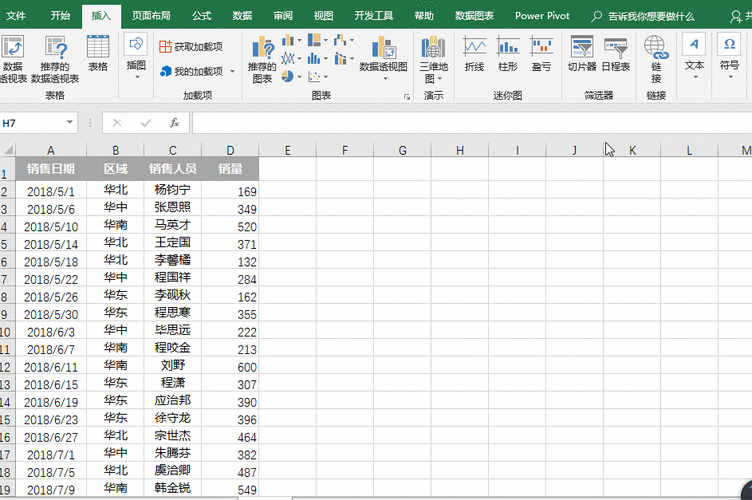Open the File (文件) tab
Screen dimensions: 752x500
(15, 16)
